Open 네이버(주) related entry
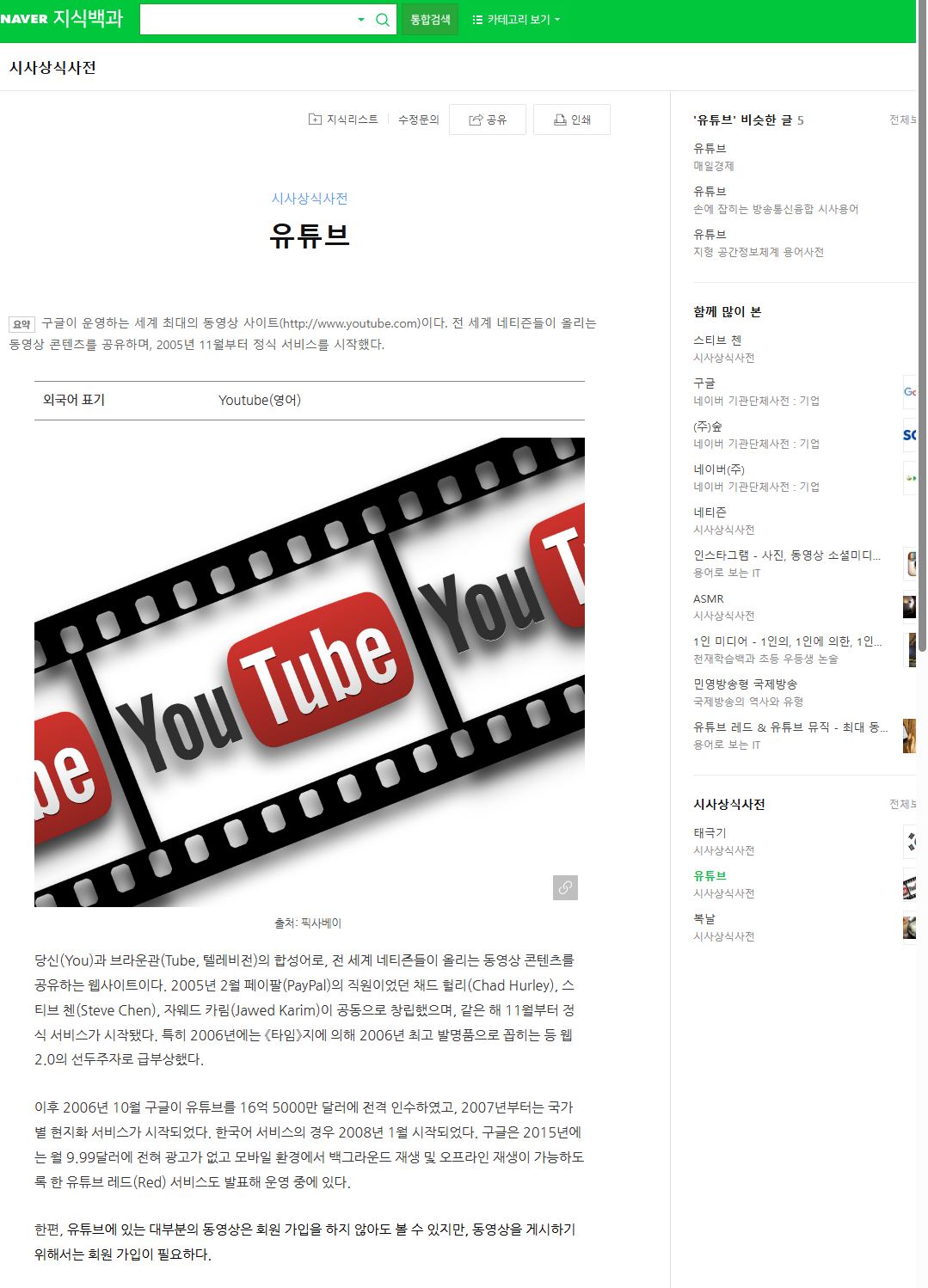This screenshot has height=1288, width=928. click(719, 469)
